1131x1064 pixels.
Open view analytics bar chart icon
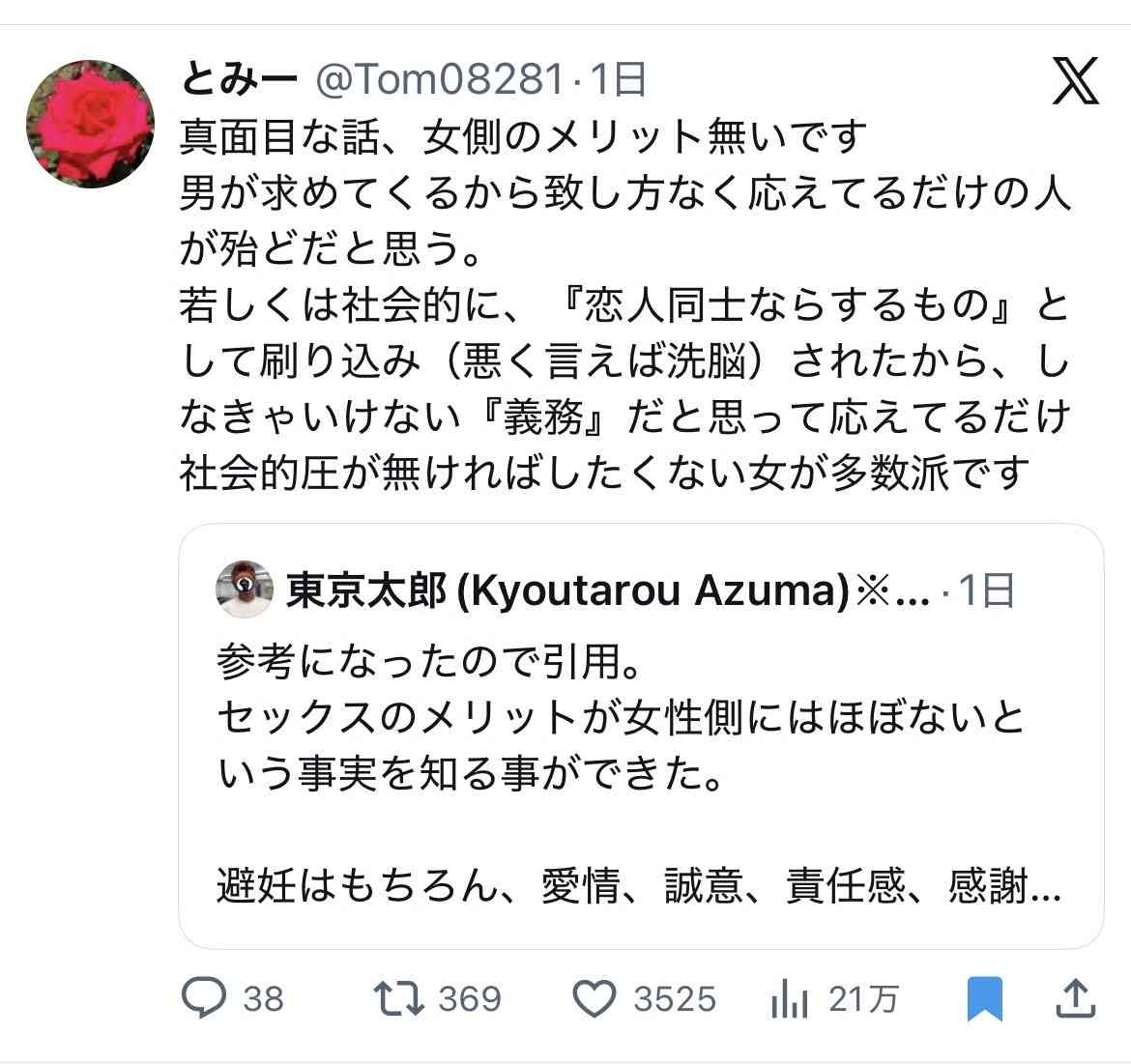coord(790,998)
